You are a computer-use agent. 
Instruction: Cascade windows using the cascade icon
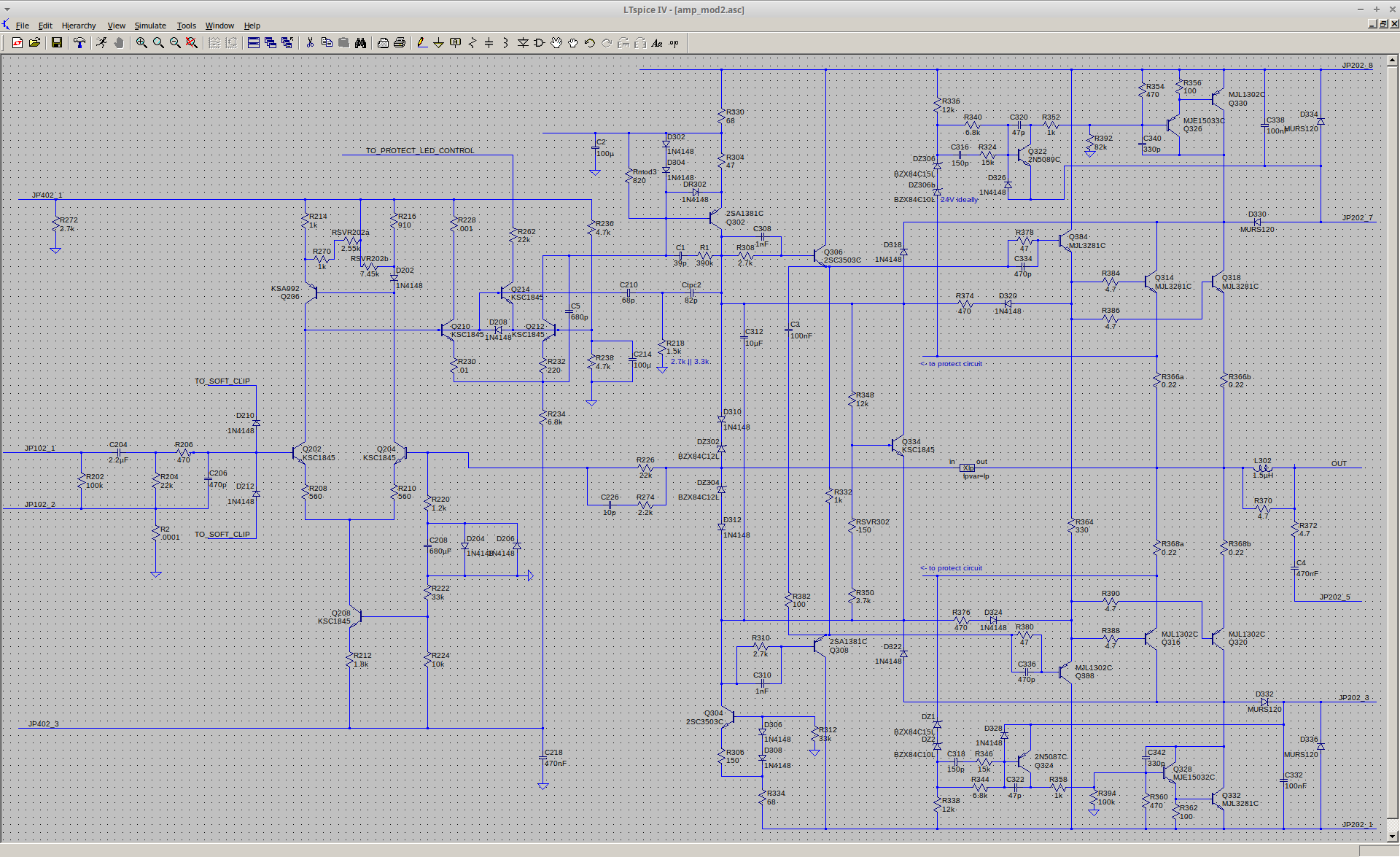point(271,43)
